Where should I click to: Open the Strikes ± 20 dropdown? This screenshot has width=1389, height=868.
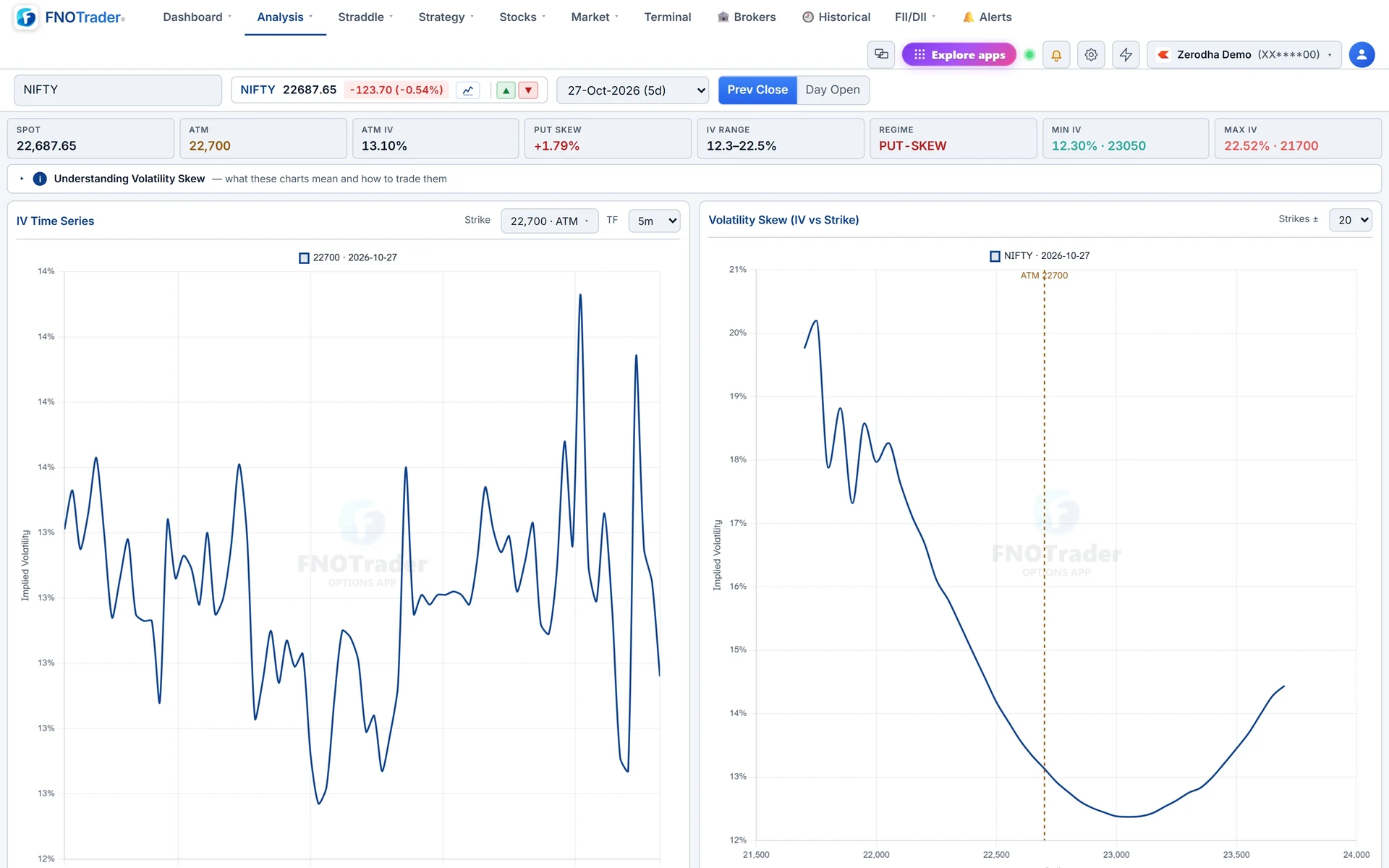pos(1350,220)
